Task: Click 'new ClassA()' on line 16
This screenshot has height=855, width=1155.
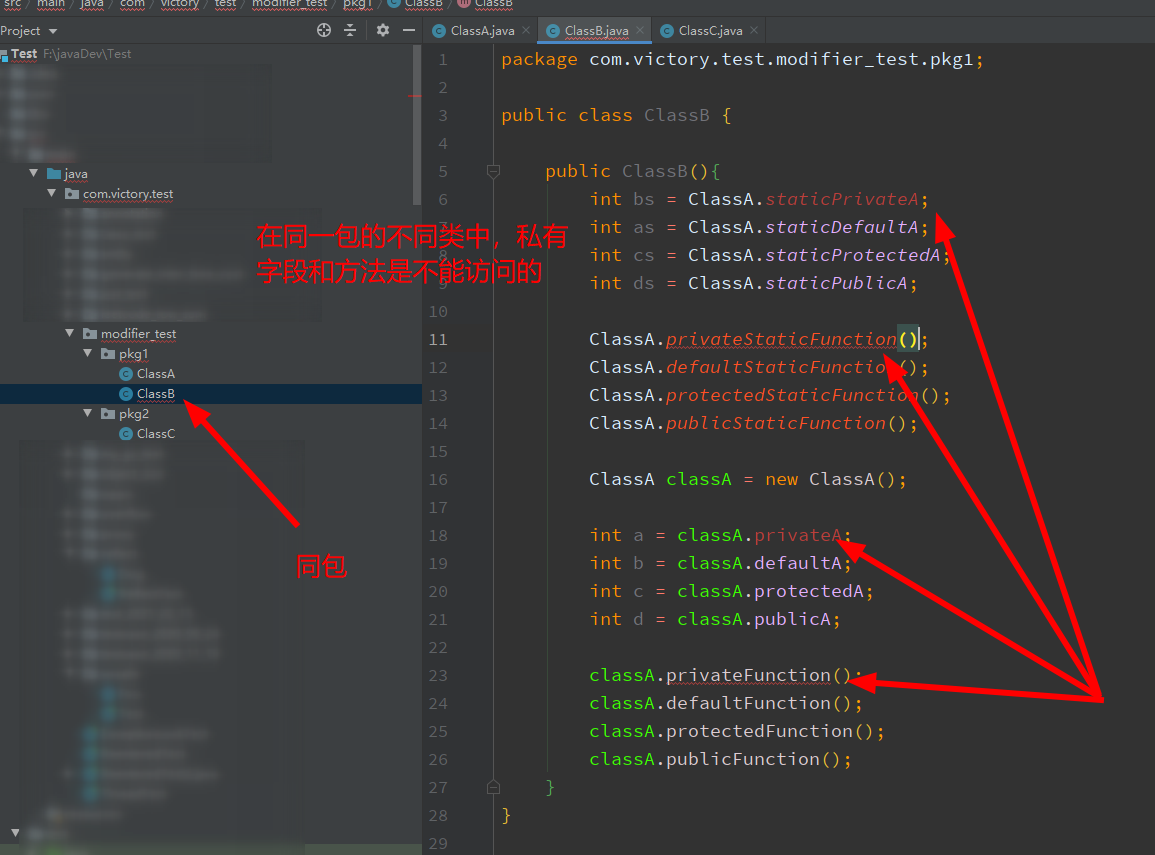Action: (x=830, y=479)
